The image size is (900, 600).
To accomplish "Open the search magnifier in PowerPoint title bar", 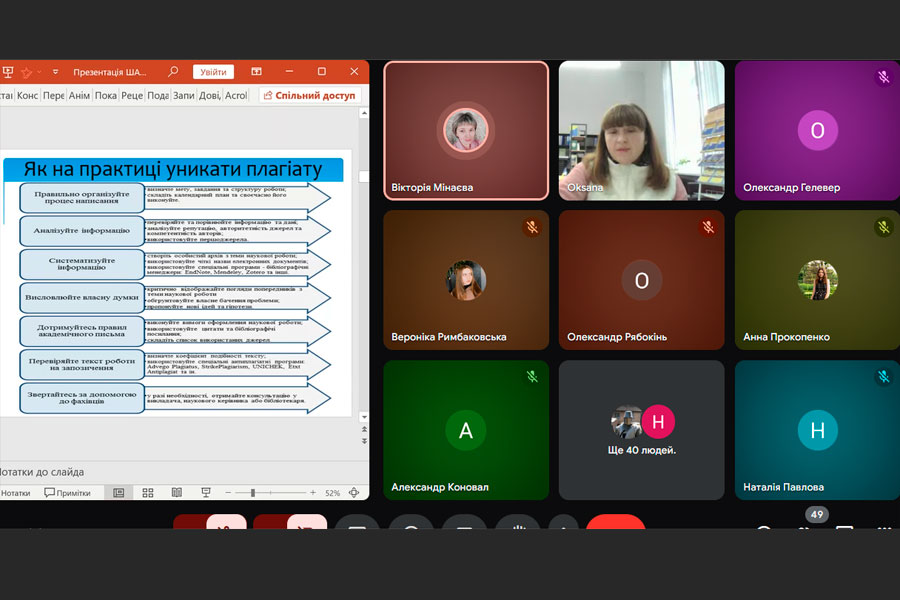I will pyautogui.click(x=173, y=72).
